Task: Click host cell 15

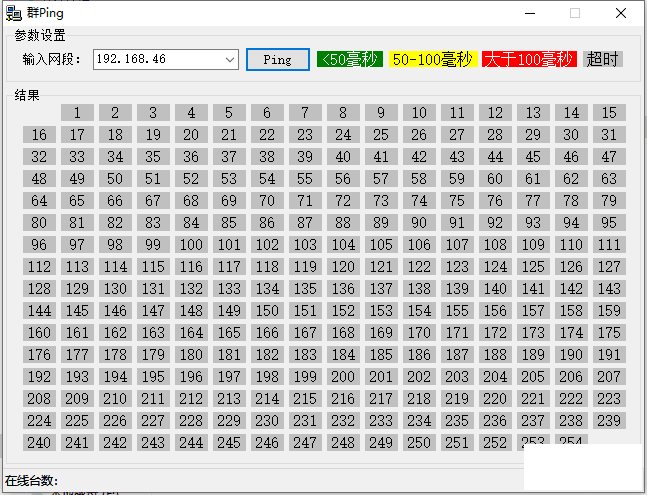Action: click(609, 113)
